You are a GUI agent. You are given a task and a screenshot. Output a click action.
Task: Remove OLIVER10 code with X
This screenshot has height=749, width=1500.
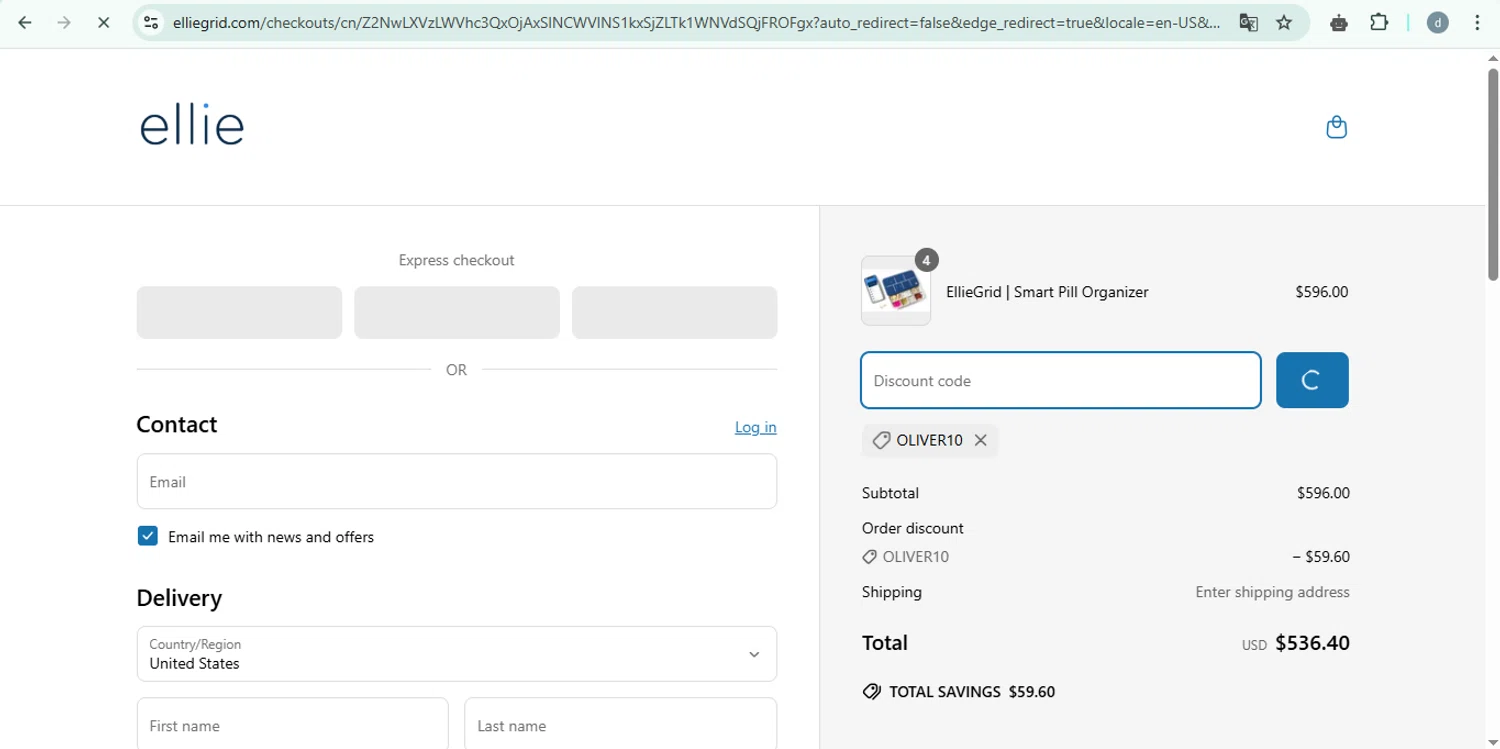(x=981, y=440)
